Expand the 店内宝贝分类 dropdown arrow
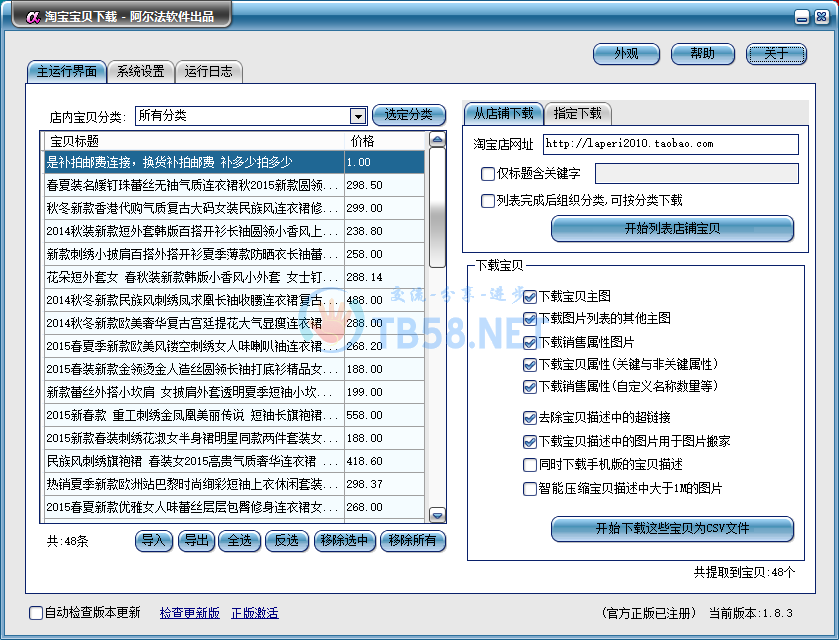Viewport: 839px width, 640px height. pyautogui.click(x=357, y=116)
